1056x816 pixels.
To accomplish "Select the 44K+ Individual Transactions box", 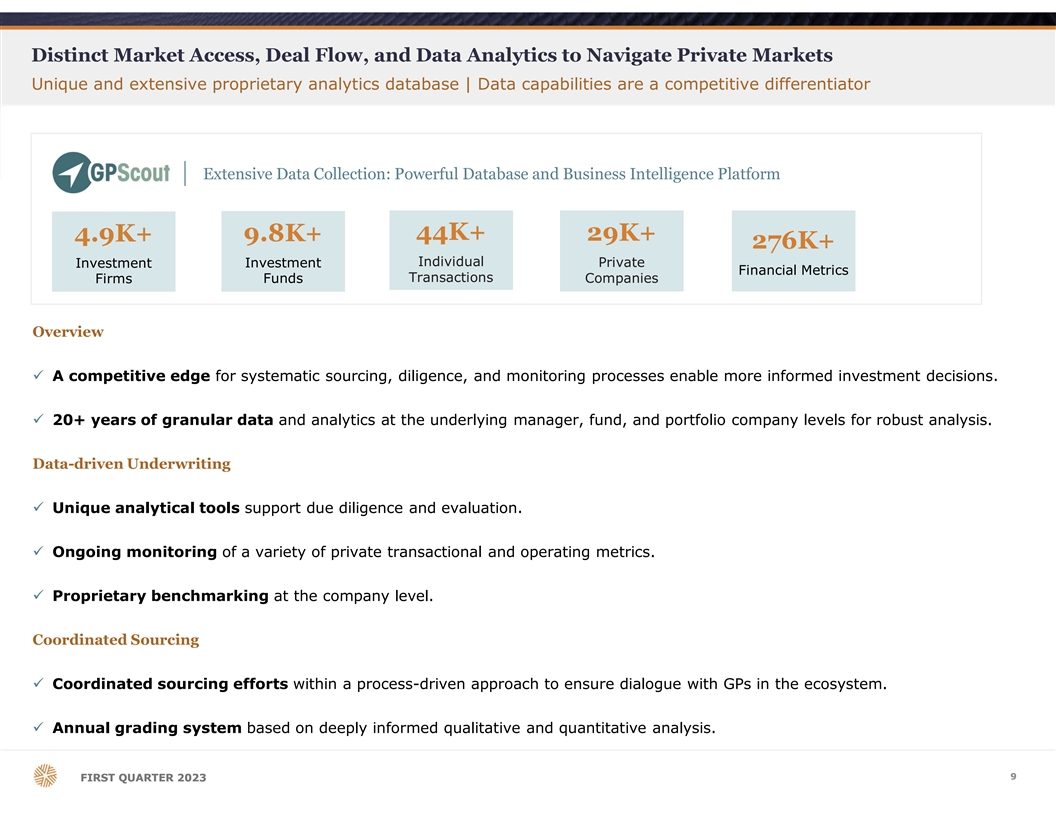I will pyautogui.click(x=451, y=250).
